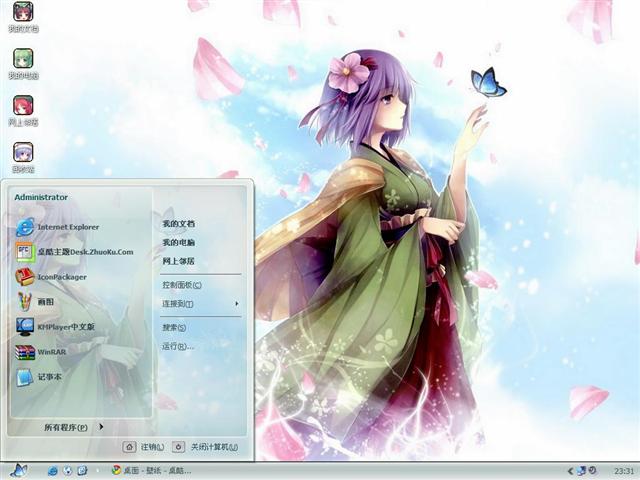Click the butterfly Start button
The image size is (640, 480).
[18, 471]
